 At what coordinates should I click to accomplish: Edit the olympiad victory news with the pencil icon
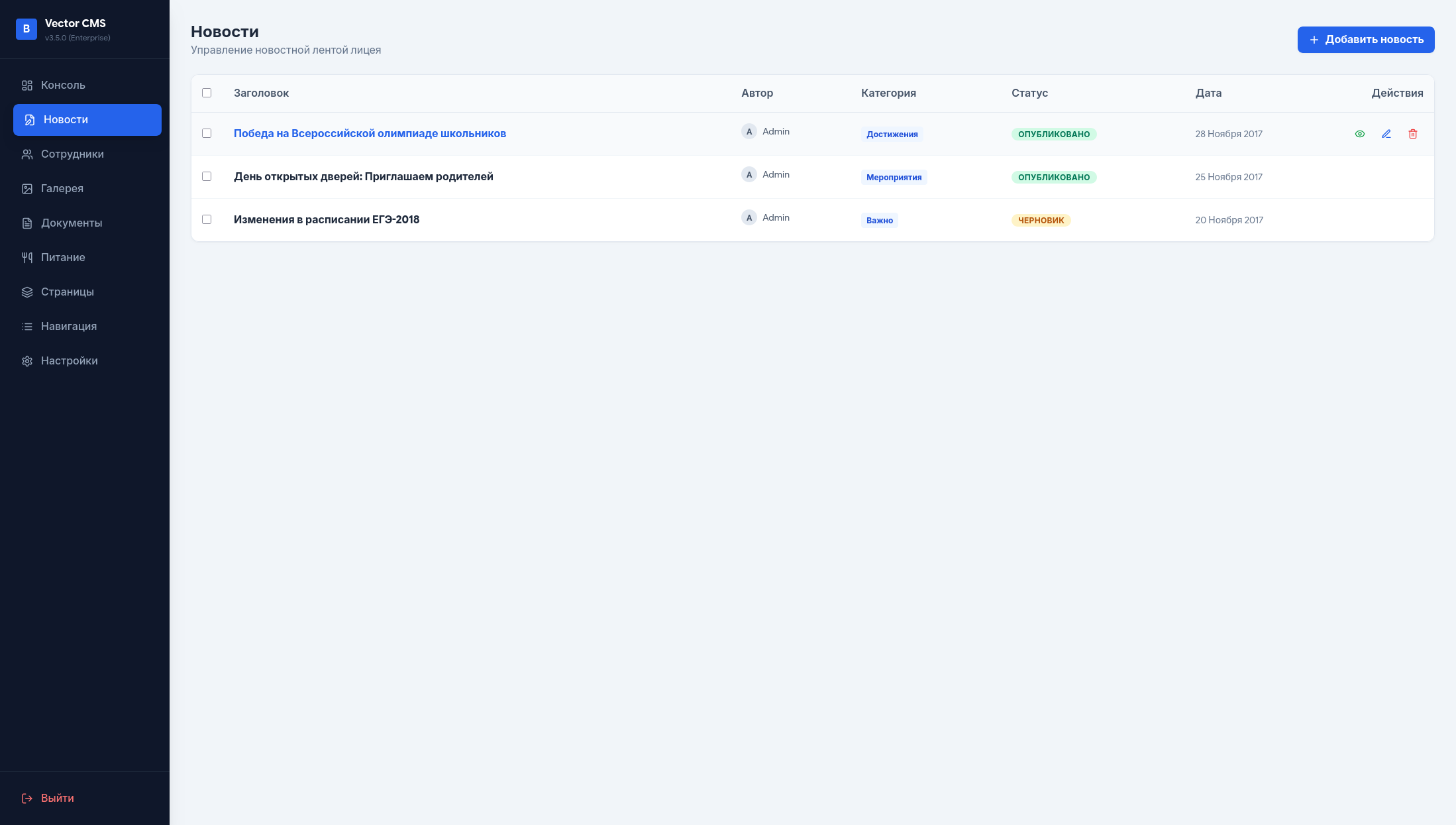click(1386, 134)
